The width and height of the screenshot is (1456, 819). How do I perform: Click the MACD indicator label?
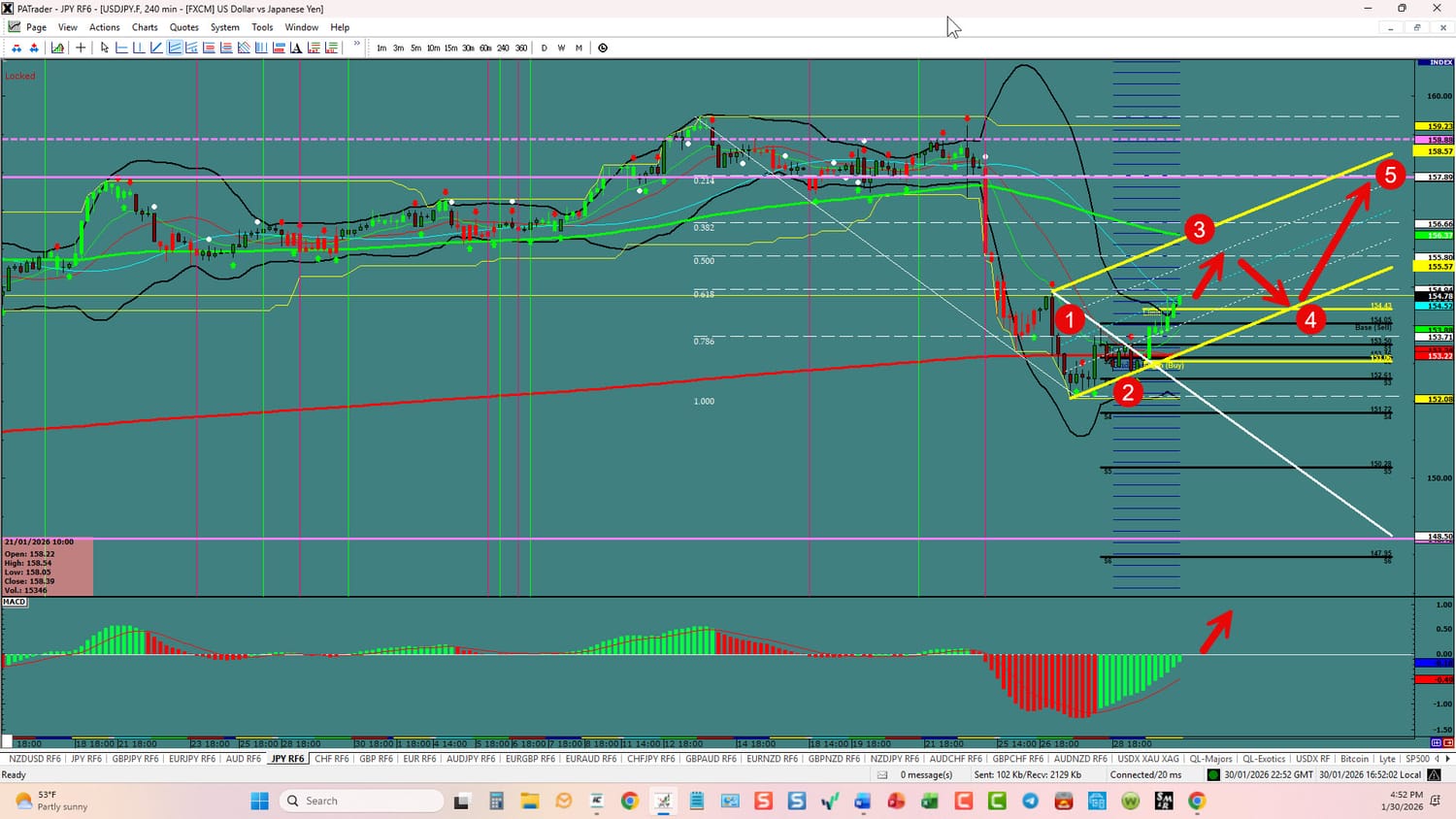click(x=15, y=602)
